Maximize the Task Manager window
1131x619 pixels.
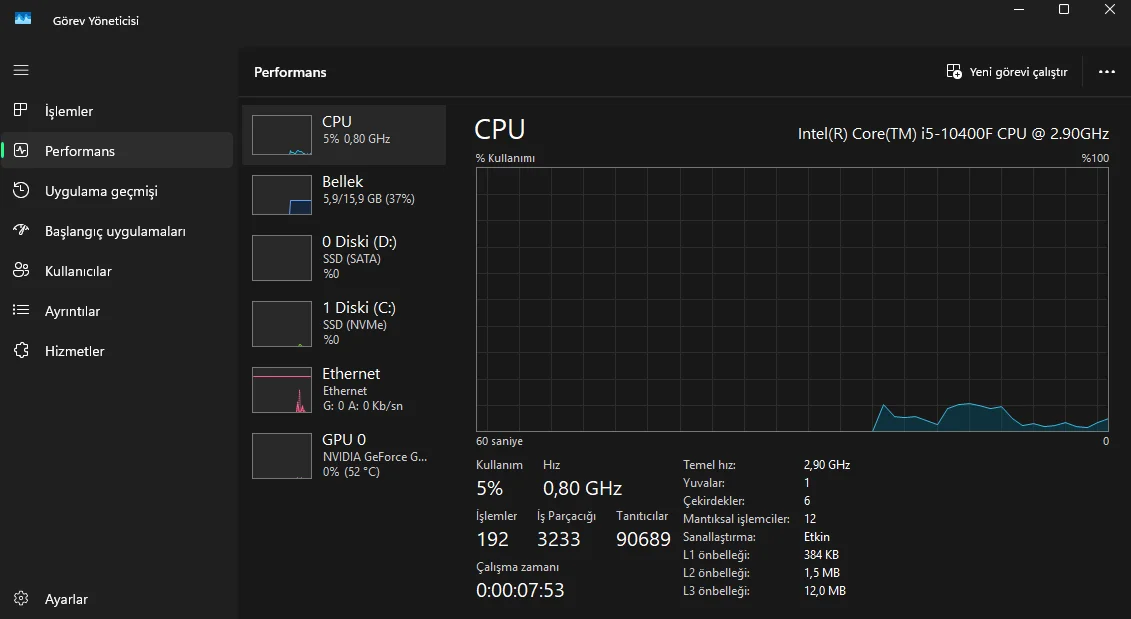click(1064, 10)
